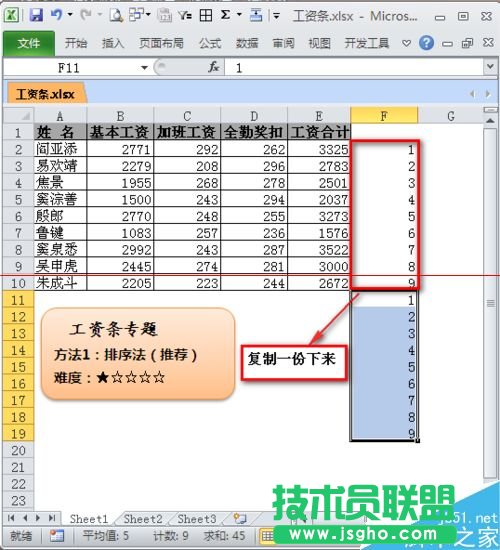Click the Save icon in the quick access toolbar

(x=36, y=15)
